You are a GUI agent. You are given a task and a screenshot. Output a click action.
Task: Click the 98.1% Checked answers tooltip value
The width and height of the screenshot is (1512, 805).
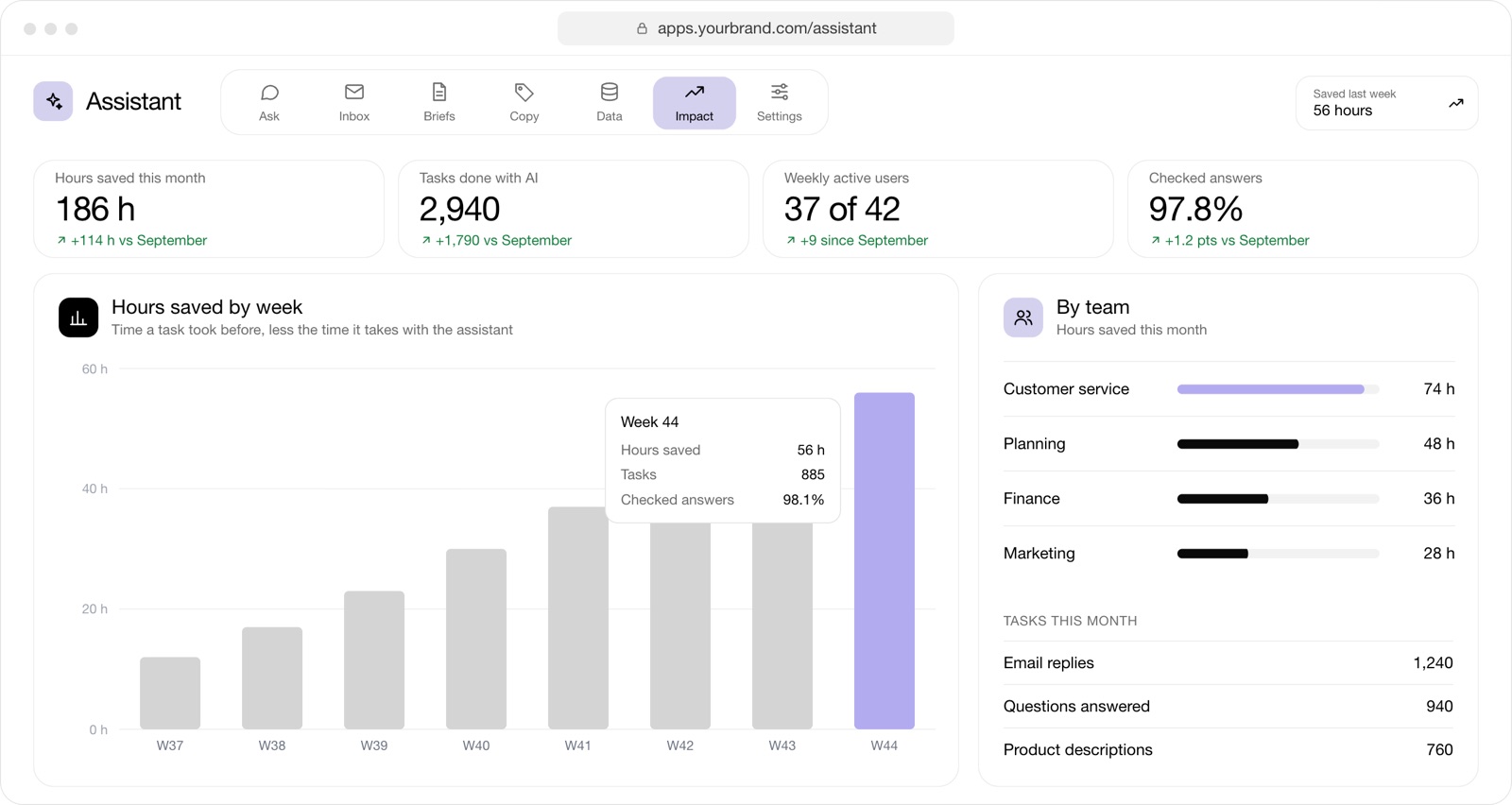(803, 500)
